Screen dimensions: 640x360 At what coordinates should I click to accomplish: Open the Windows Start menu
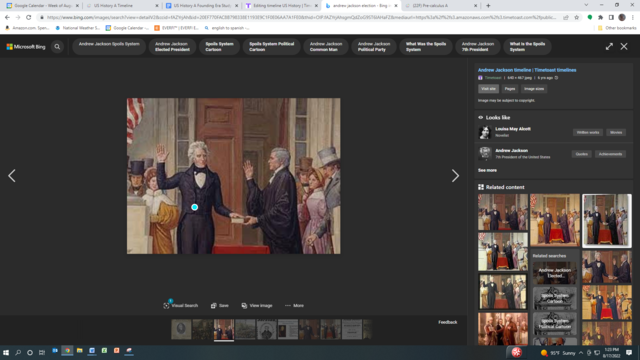tap(6, 352)
